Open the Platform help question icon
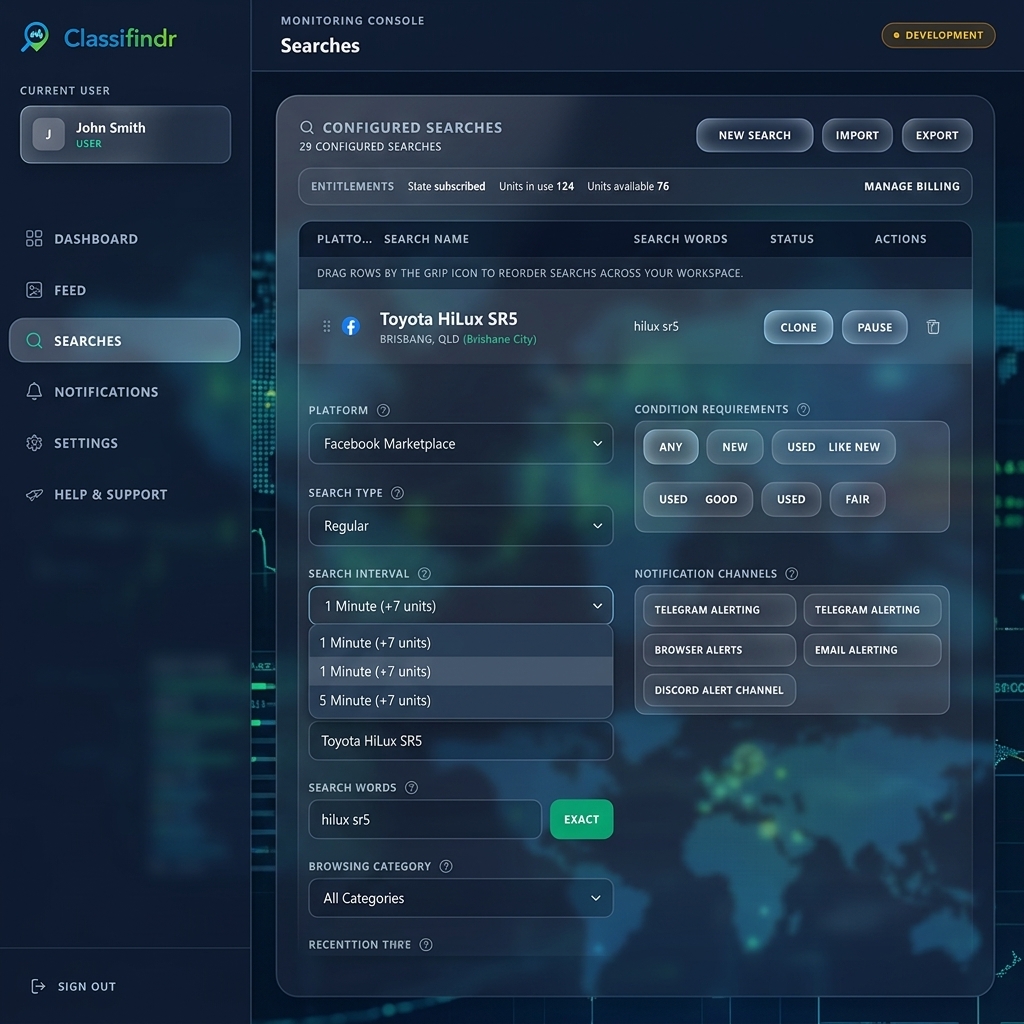The width and height of the screenshot is (1024, 1024). point(383,410)
